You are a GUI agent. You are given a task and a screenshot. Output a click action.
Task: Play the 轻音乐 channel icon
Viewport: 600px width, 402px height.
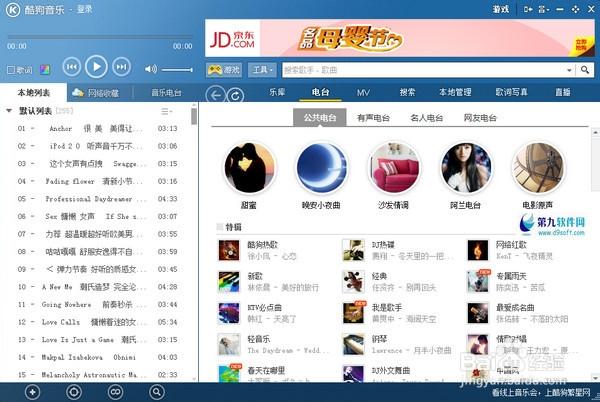tap(229, 344)
